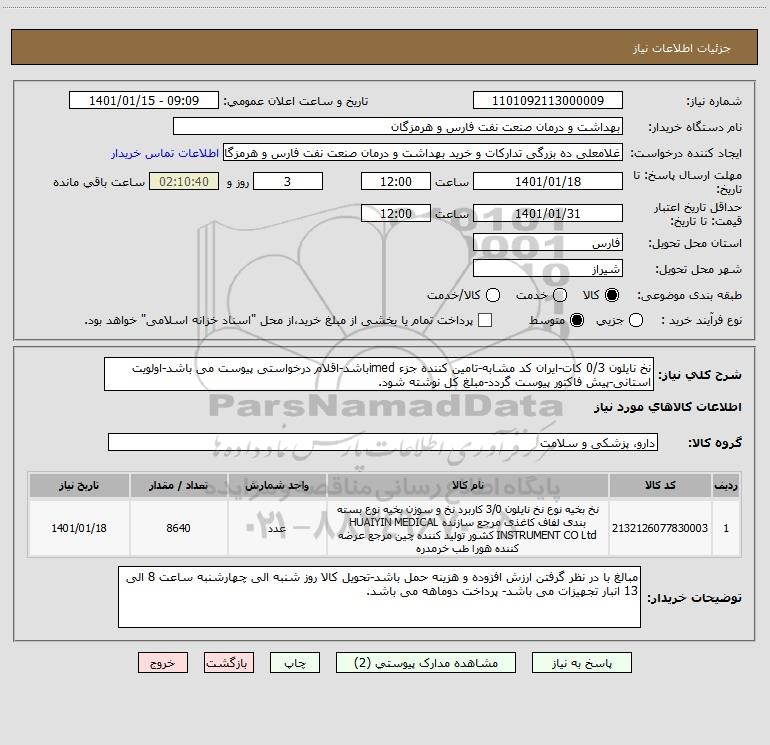770x745 pixels.
Task: Click the quantity cell 8640
Action: pos(178,528)
